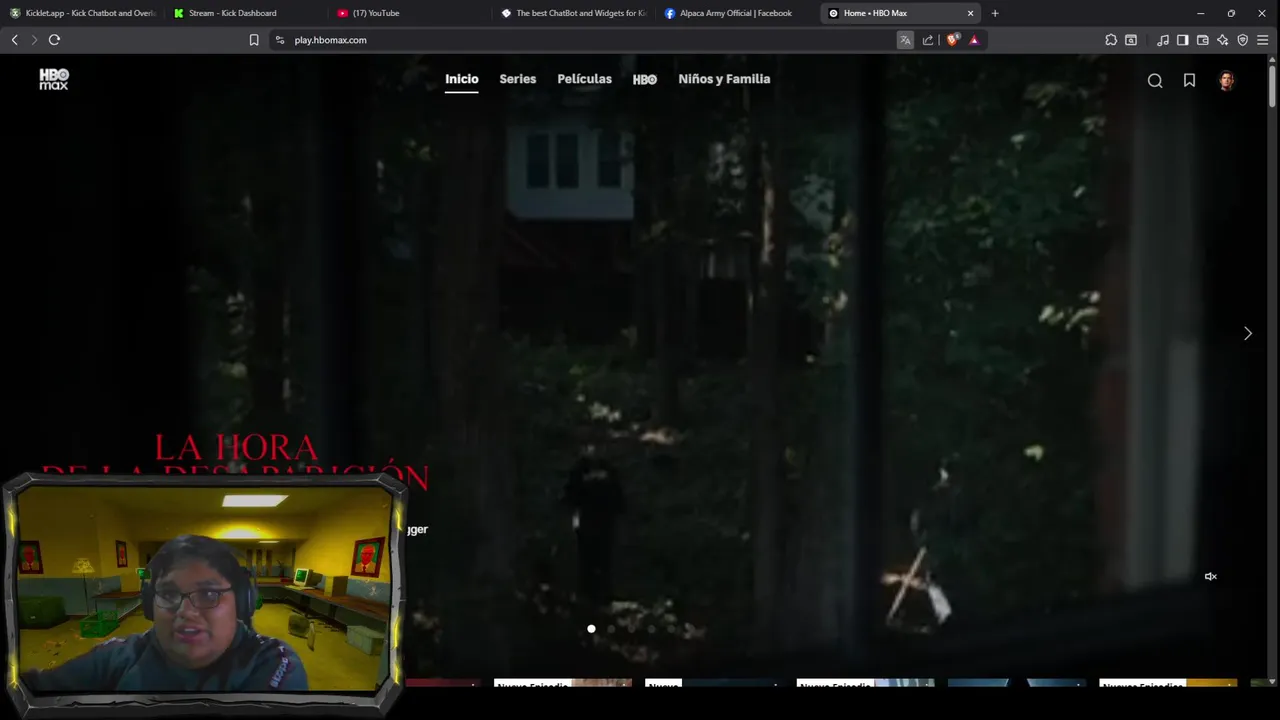Select the first carousel indicator dot

[591, 629]
